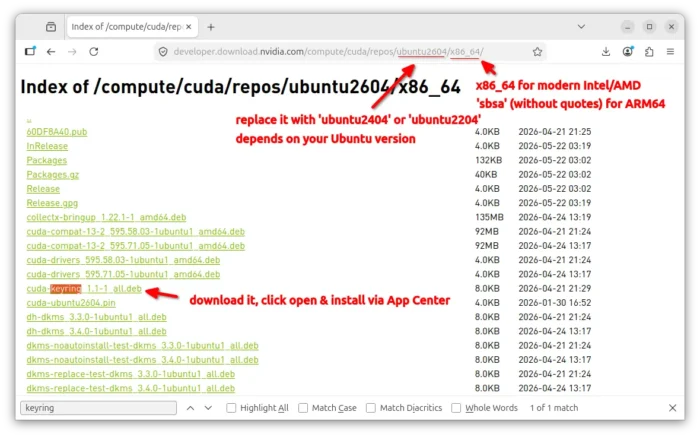
Task: Open the parent directory '..' link
Action: click(29, 120)
